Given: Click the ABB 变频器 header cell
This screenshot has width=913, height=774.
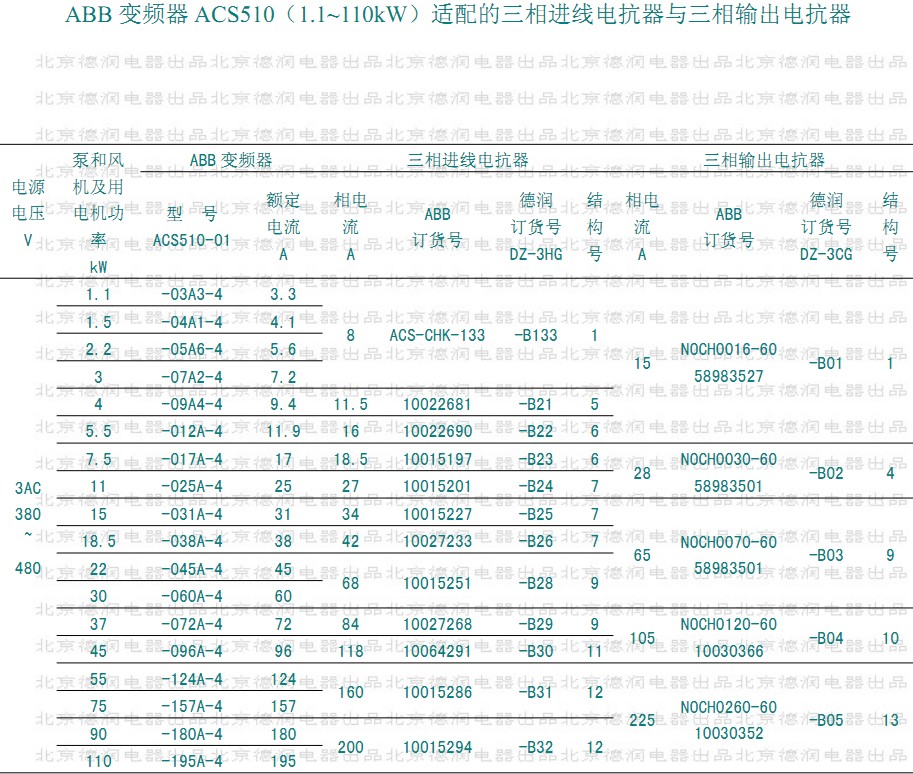Looking at the screenshot, I should [x=231, y=160].
